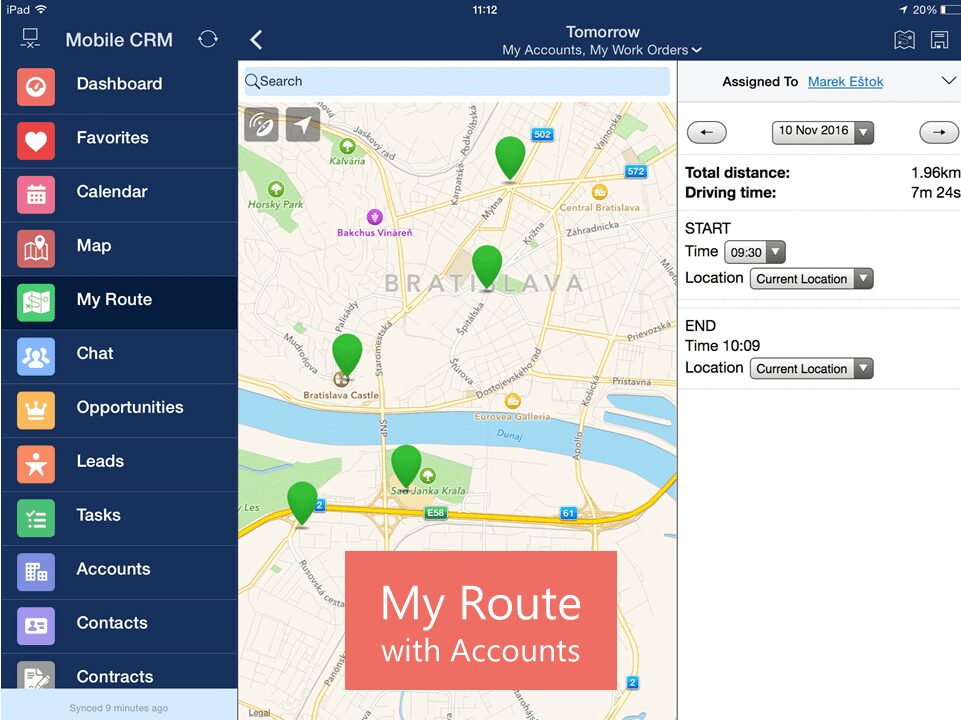Click the My Route green map icon
Screen dimensions: 961x720
tap(36, 303)
